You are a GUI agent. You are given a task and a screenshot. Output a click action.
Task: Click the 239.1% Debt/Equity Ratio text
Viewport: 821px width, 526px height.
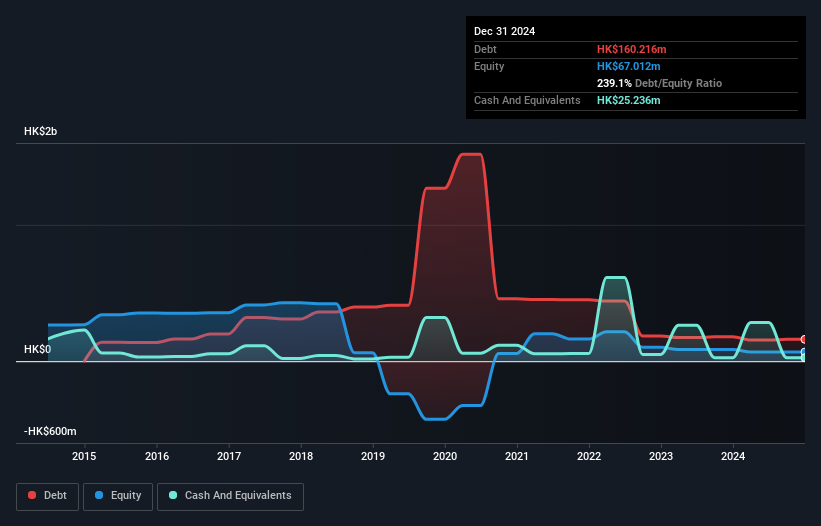(x=659, y=83)
